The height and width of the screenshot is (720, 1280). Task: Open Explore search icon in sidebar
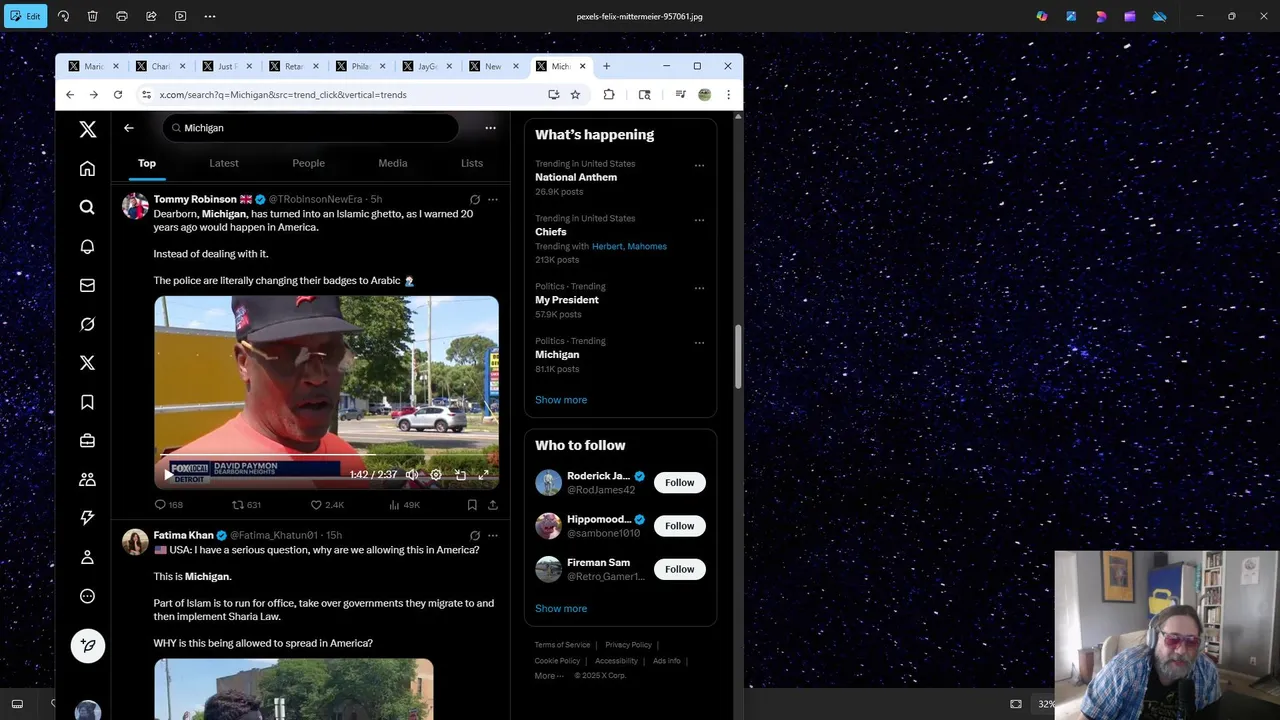[87, 207]
